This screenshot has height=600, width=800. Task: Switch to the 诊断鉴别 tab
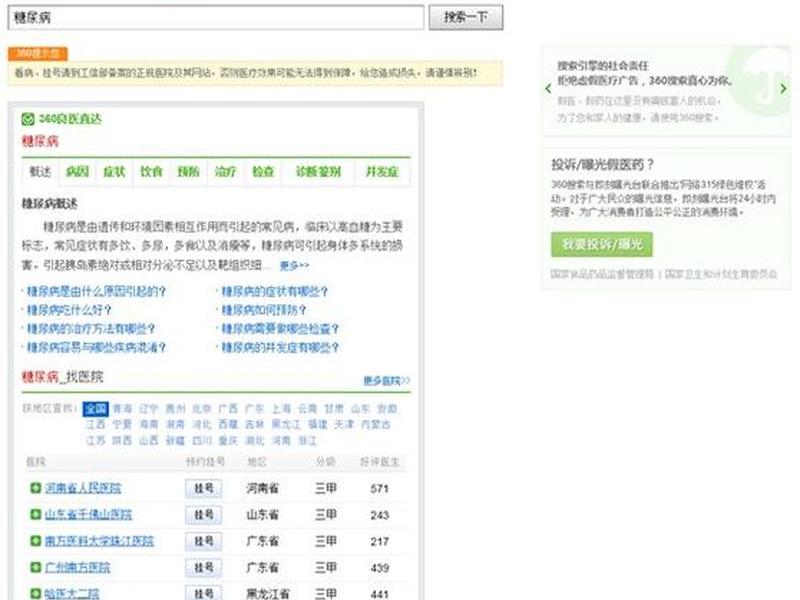318,172
